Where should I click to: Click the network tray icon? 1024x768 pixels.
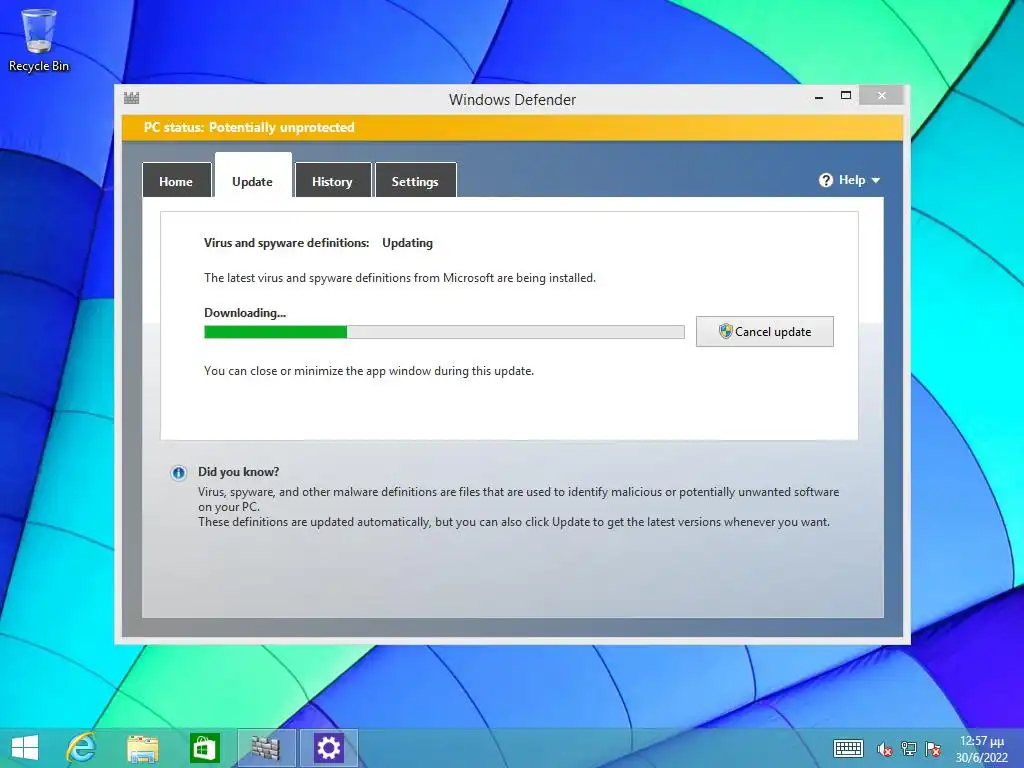click(908, 749)
